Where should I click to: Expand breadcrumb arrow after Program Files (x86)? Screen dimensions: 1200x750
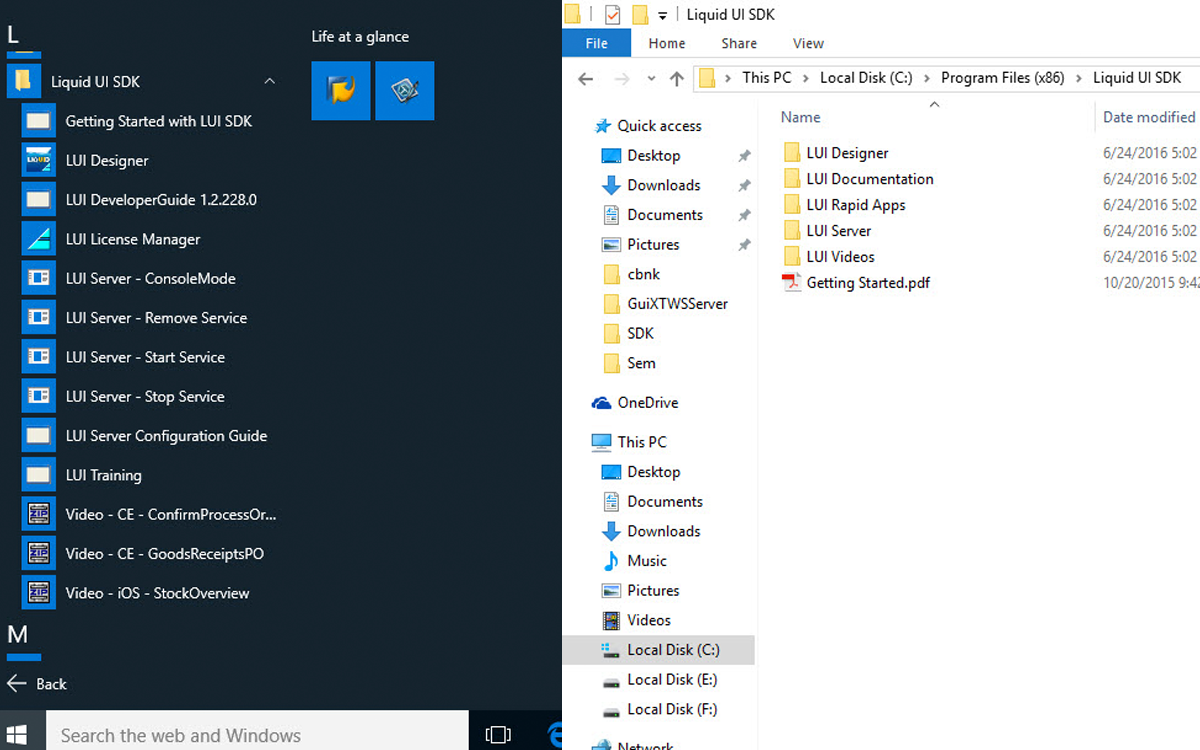tap(1078, 78)
